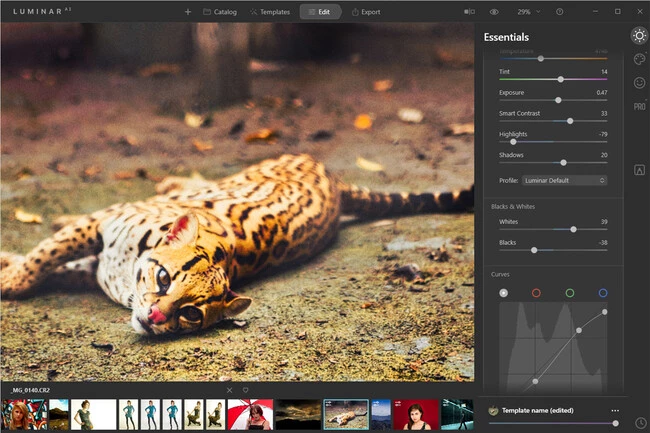Open the Portrait tools face icon
The image size is (650, 433).
(x=639, y=83)
